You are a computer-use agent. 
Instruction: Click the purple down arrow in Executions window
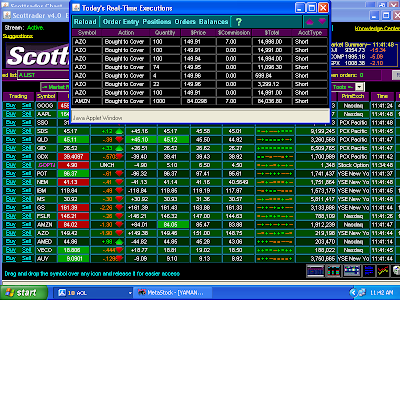point(322,21)
